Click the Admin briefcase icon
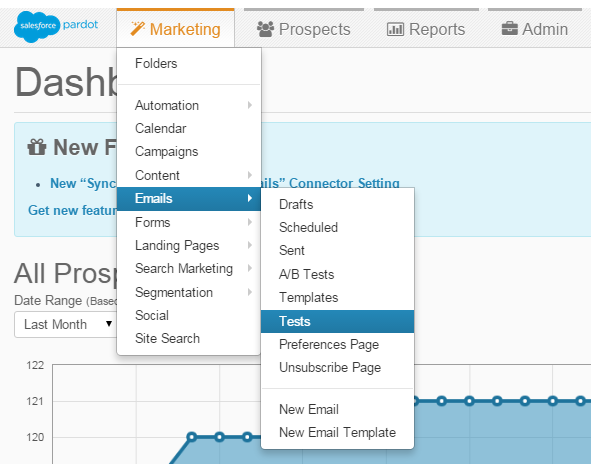Screen dimensions: 591x464 tap(510, 29)
